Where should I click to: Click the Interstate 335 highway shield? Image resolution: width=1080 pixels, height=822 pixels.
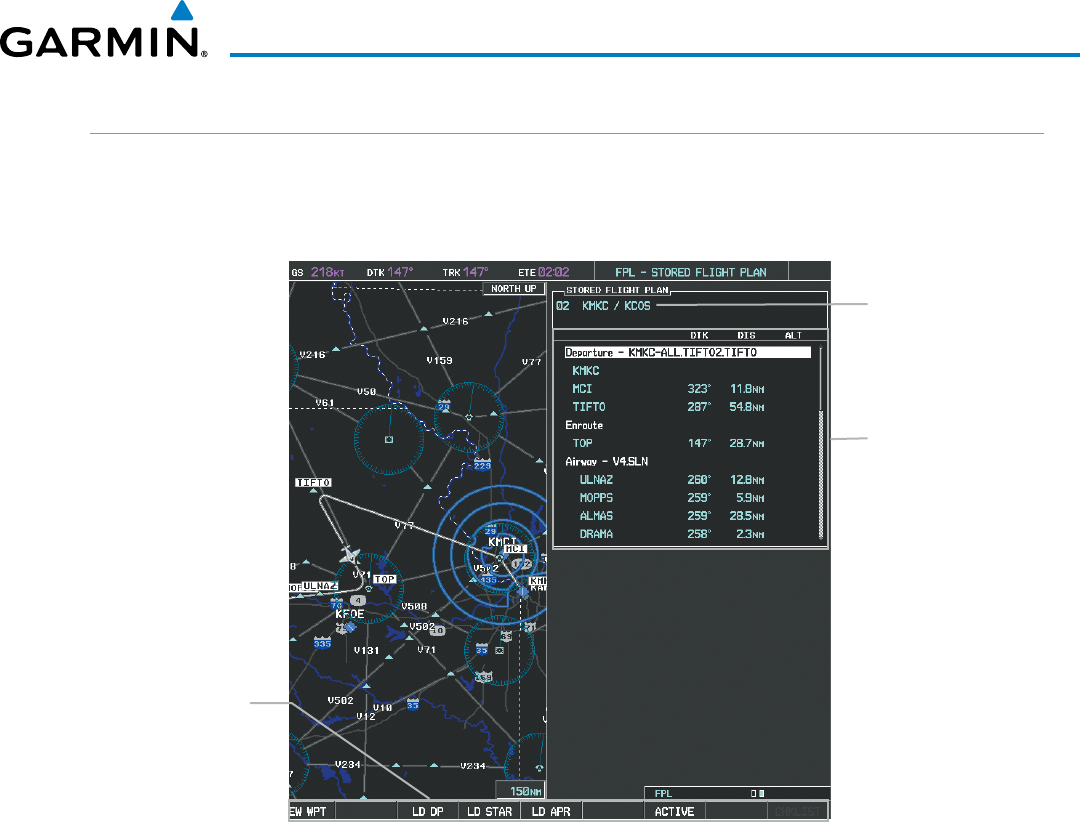click(322, 642)
